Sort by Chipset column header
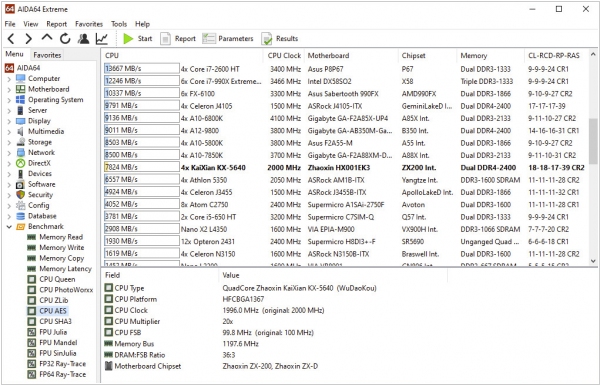The image size is (600, 385). click(x=427, y=55)
